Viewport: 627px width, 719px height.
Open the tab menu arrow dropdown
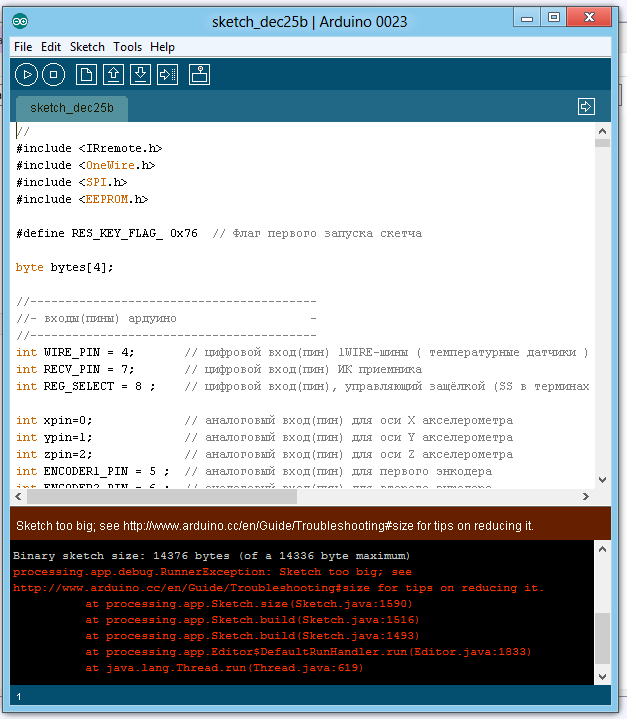point(586,106)
